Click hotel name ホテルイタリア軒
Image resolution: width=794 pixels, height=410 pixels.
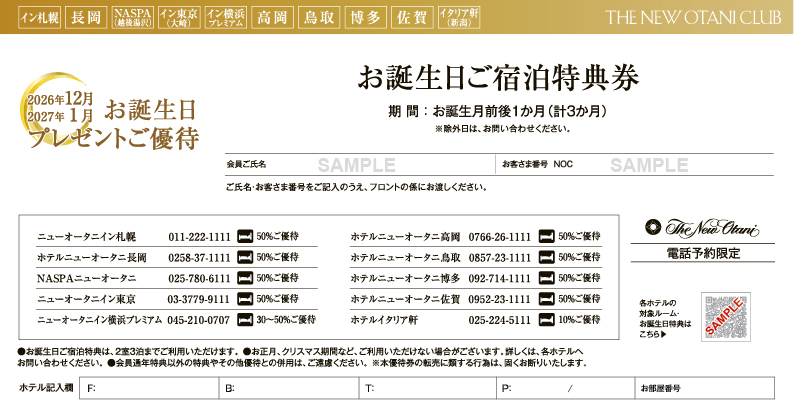[384, 320]
